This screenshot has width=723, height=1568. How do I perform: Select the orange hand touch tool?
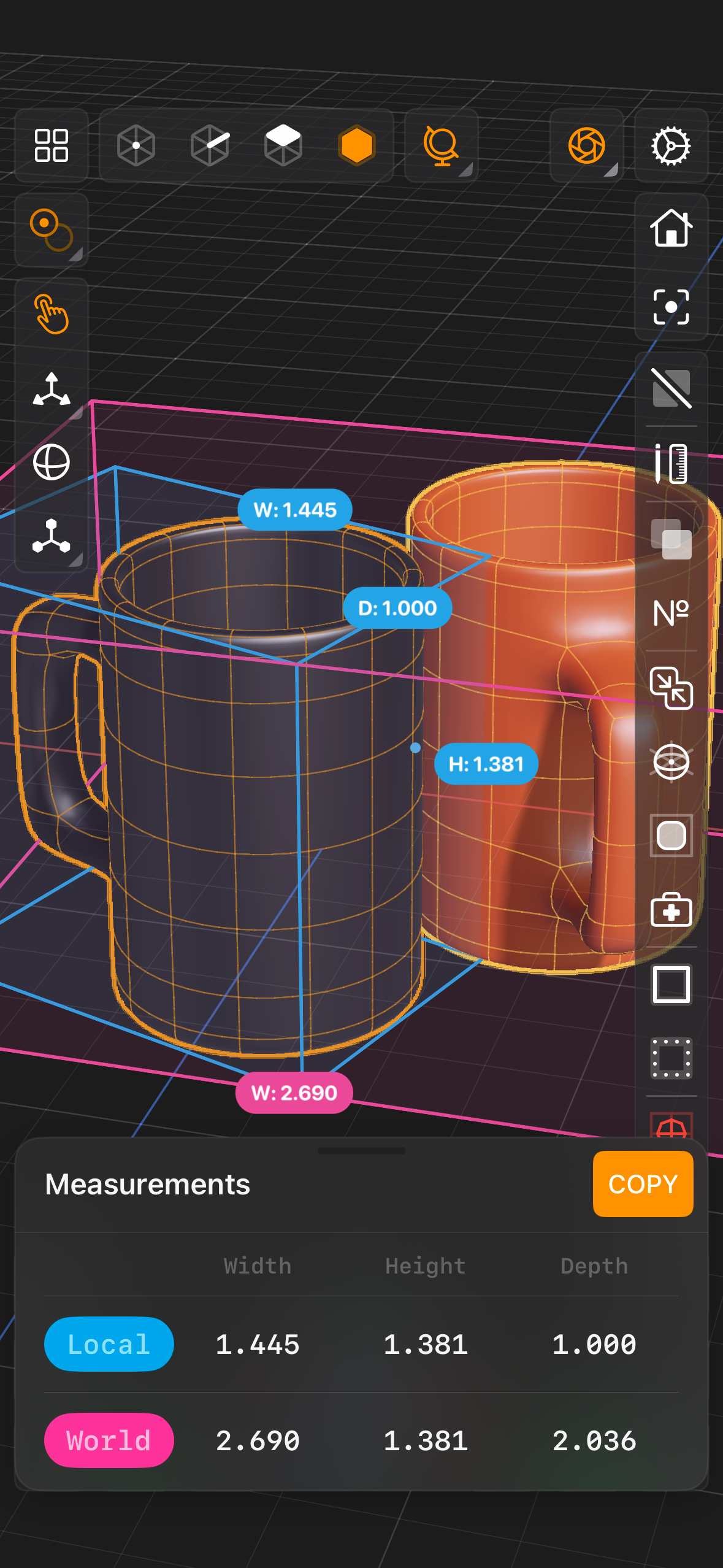pos(52,314)
